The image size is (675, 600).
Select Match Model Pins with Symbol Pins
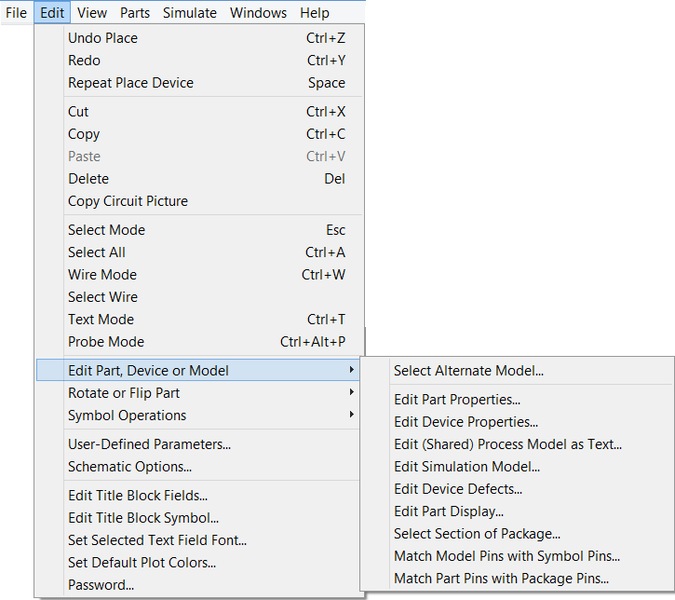coord(507,556)
